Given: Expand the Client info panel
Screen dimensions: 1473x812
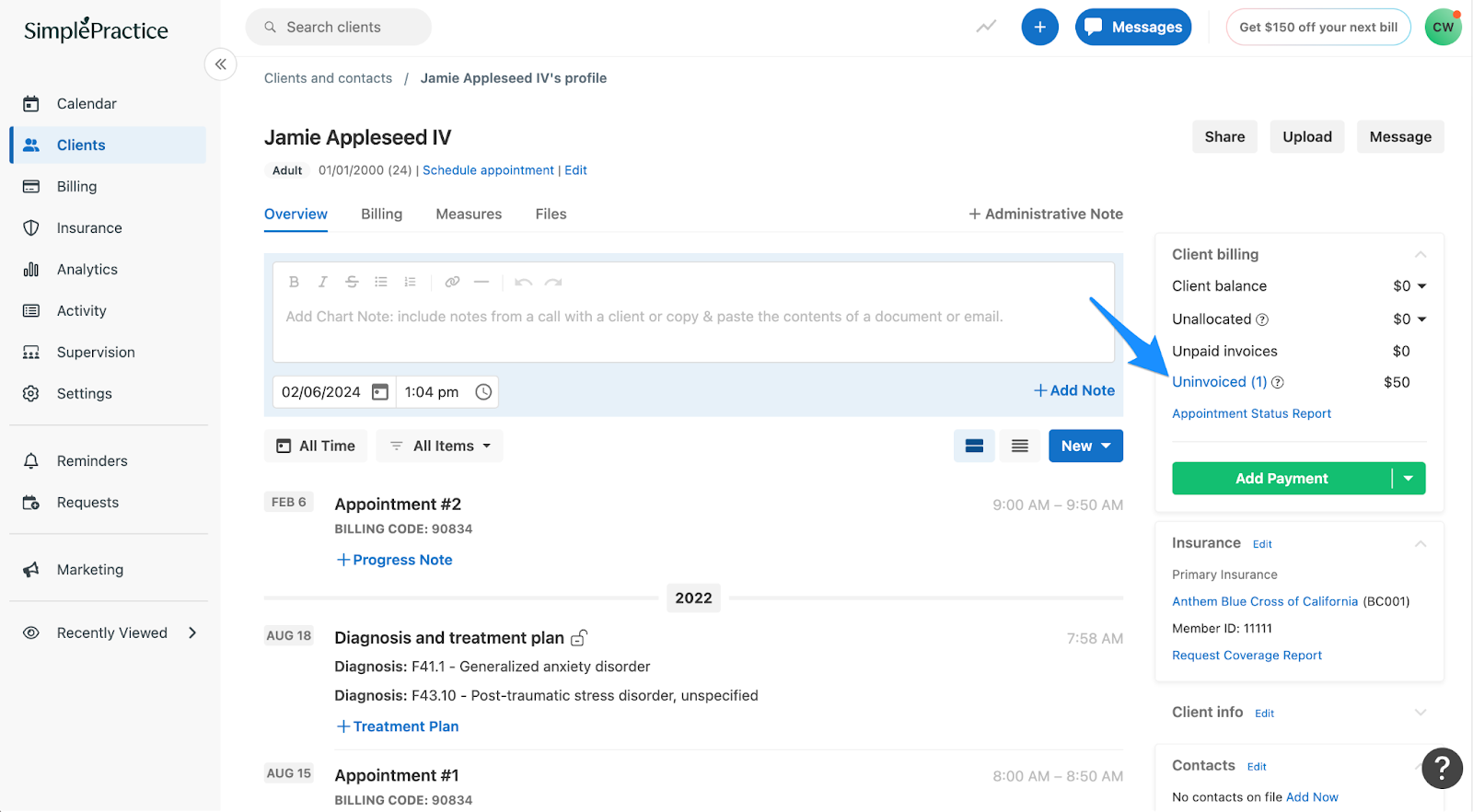Looking at the screenshot, I should tap(1421, 713).
